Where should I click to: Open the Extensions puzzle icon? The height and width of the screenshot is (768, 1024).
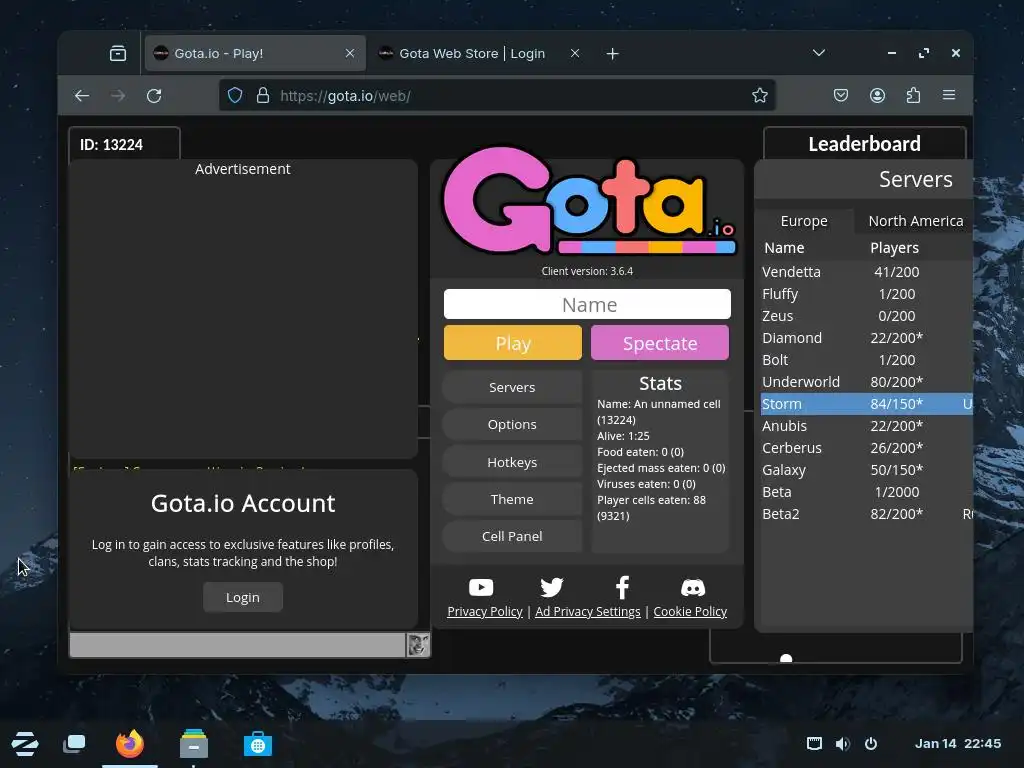tap(913, 95)
